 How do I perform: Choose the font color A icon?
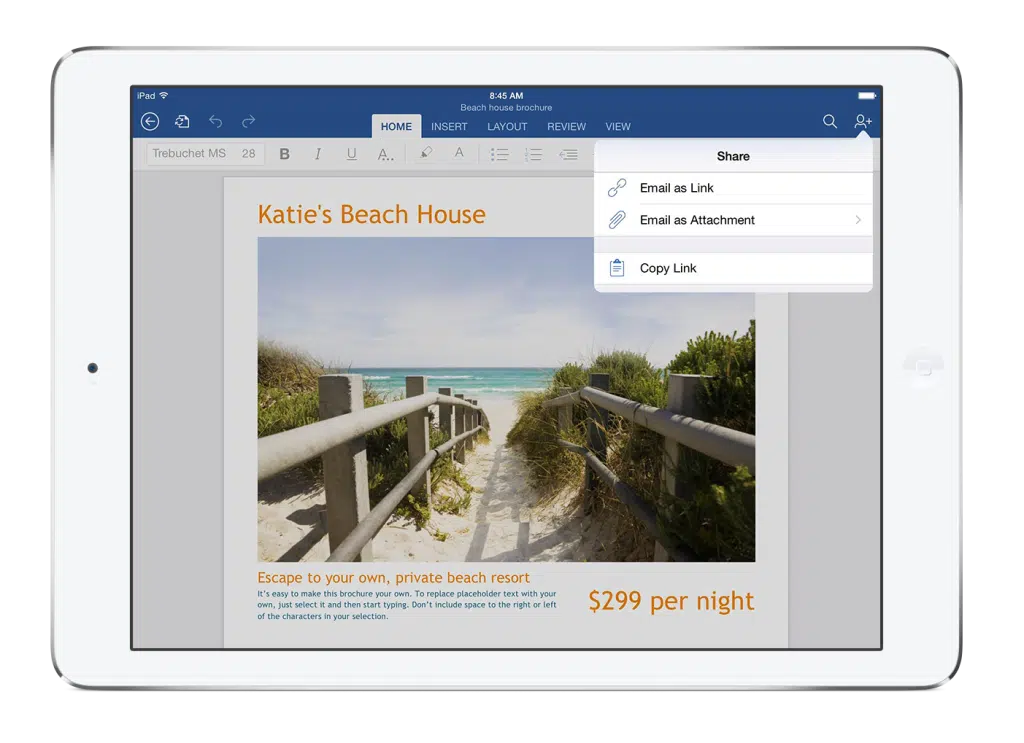(459, 153)
